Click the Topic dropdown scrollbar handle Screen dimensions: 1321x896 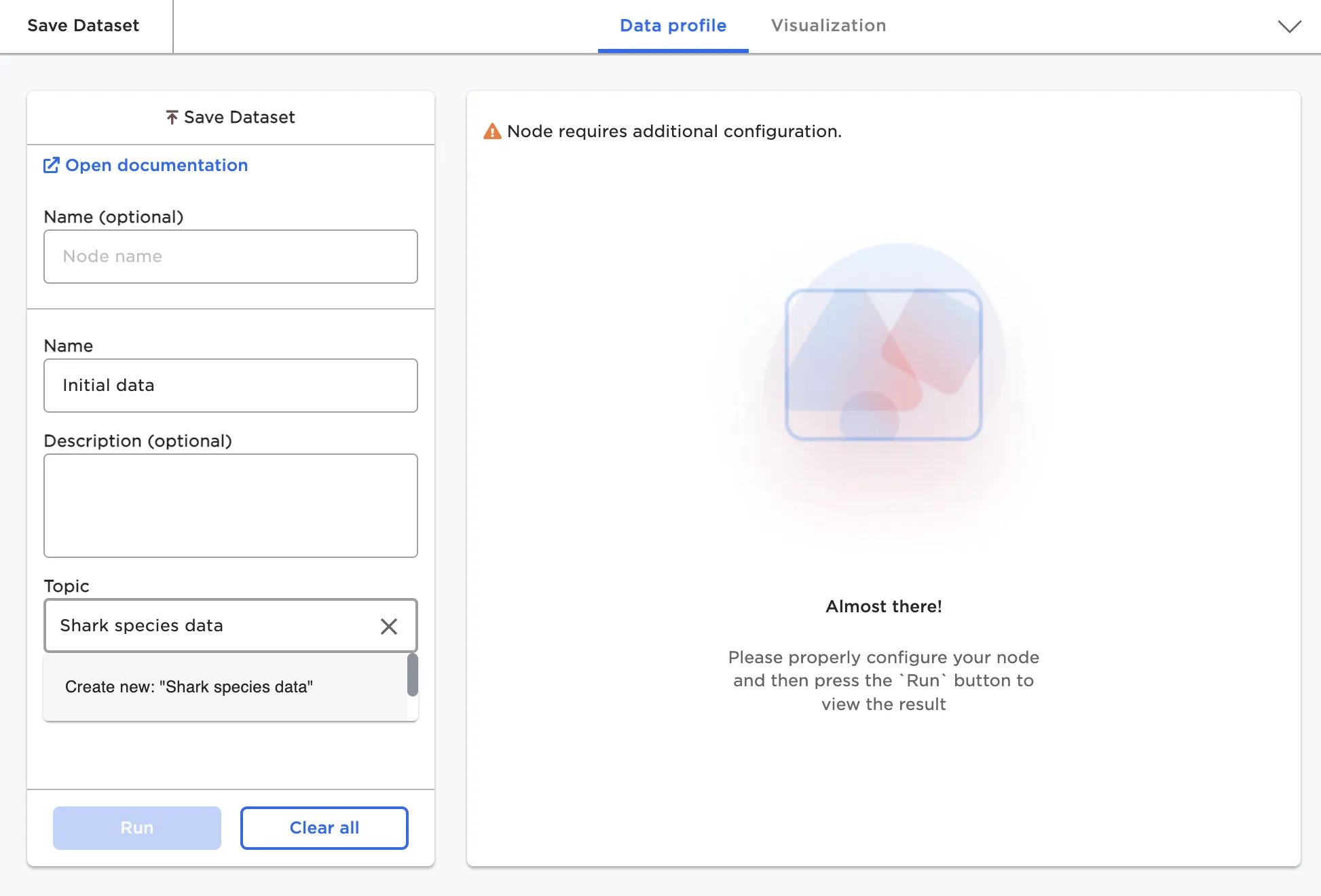[412, 675]
